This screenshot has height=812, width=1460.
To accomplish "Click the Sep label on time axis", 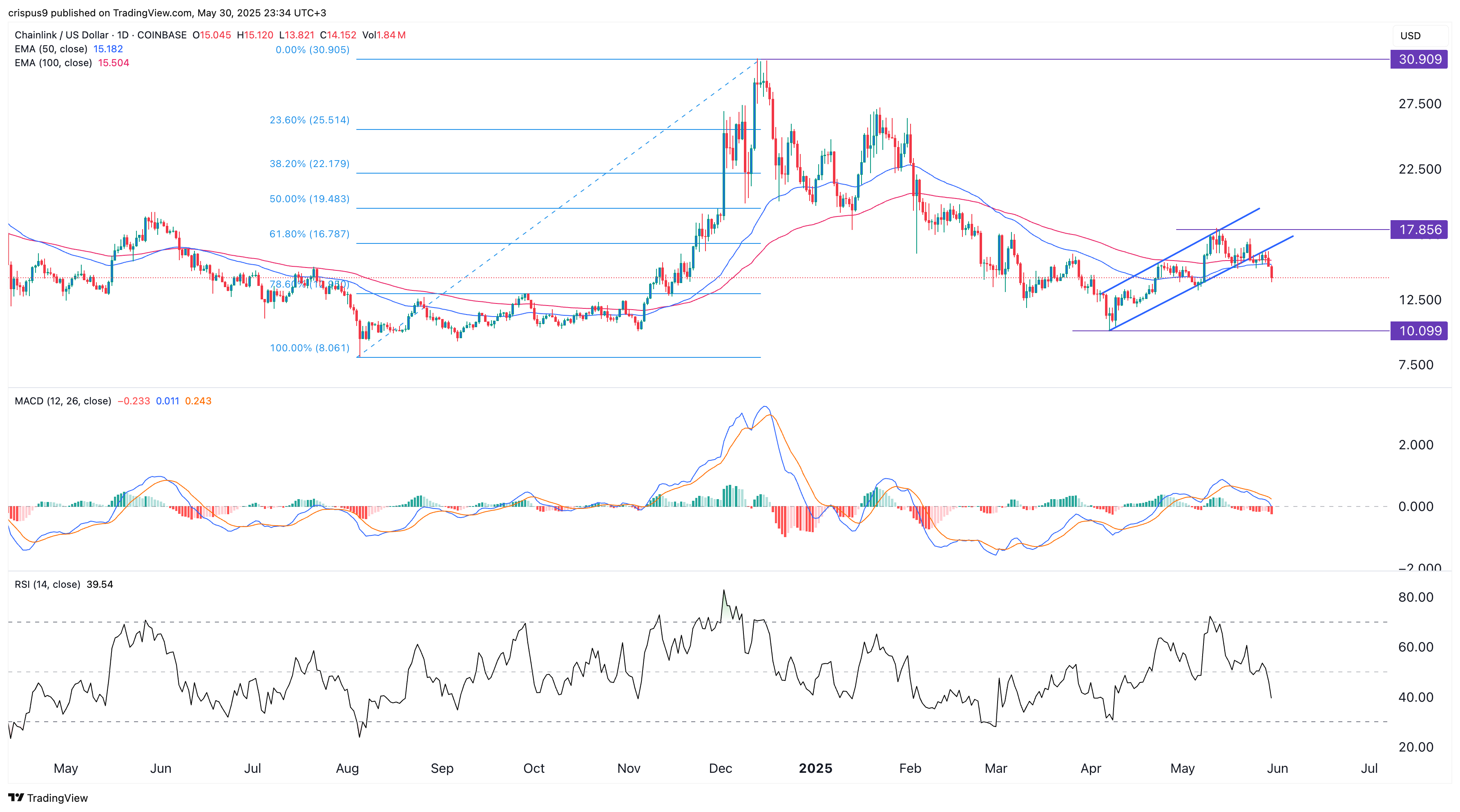I will pyautogui.click(x=442, y=768).
